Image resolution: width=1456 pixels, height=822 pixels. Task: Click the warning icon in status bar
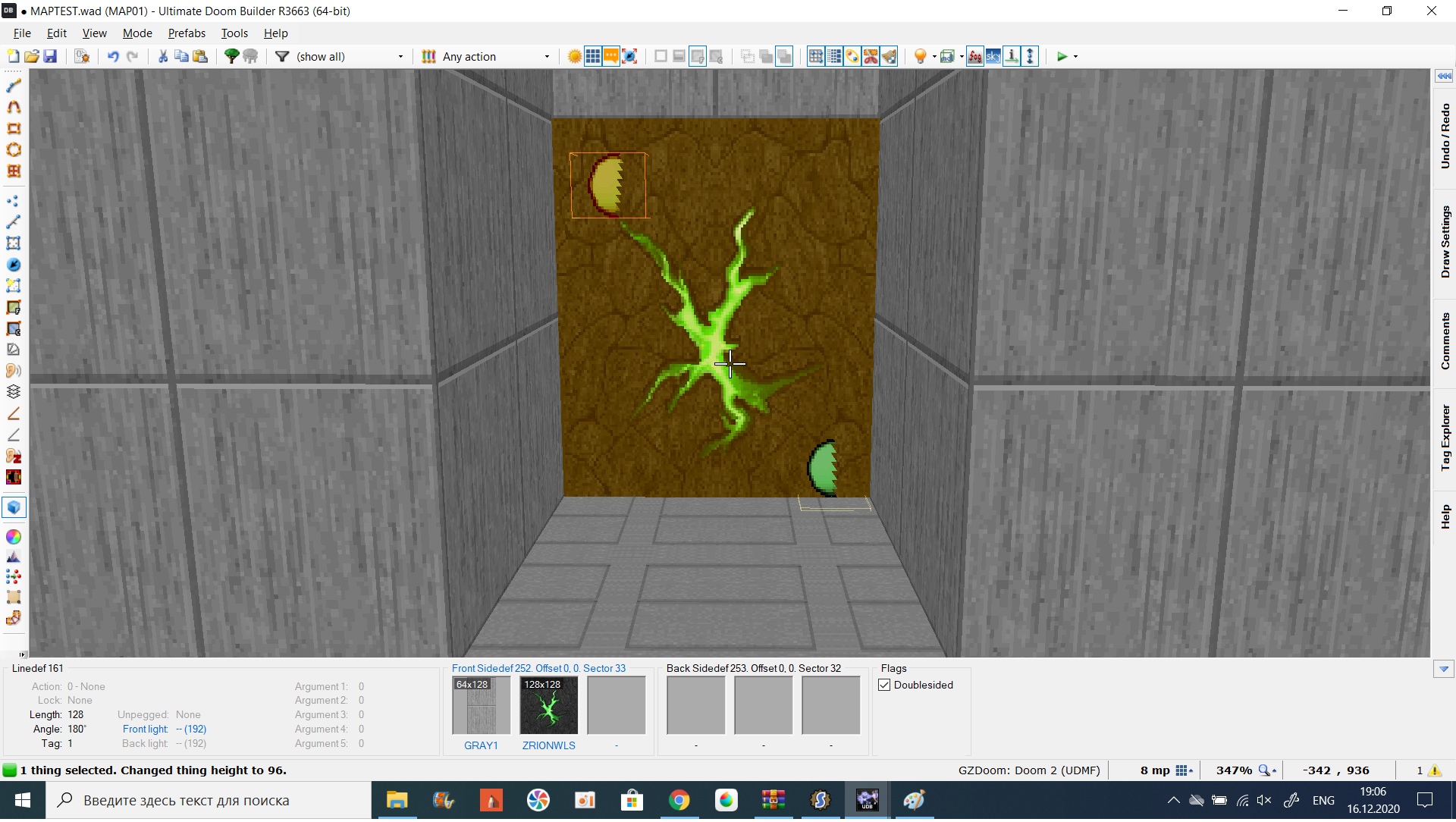[x=1434, y=771]
